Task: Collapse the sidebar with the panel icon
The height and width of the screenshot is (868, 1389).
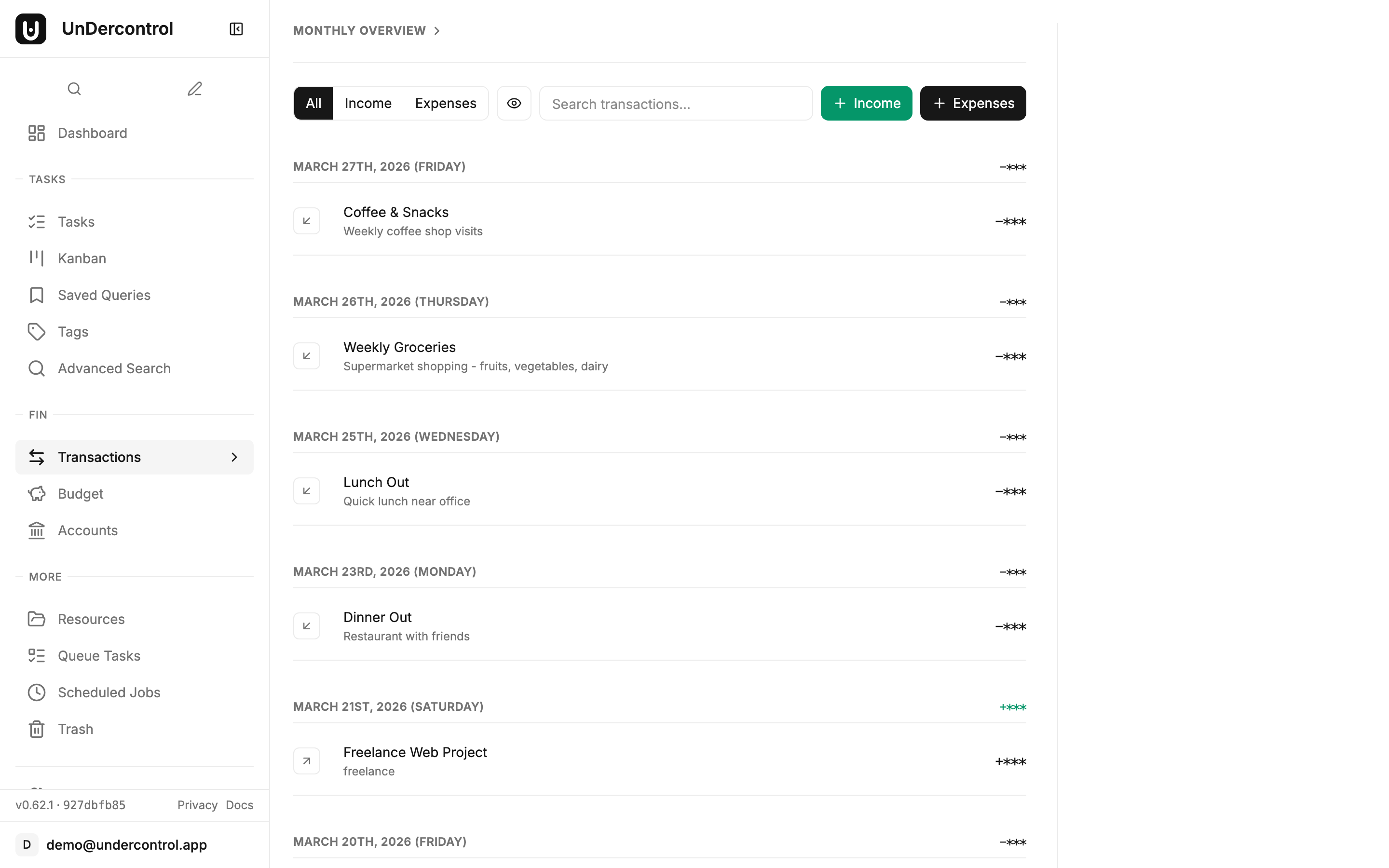Action: pos(235,28)
